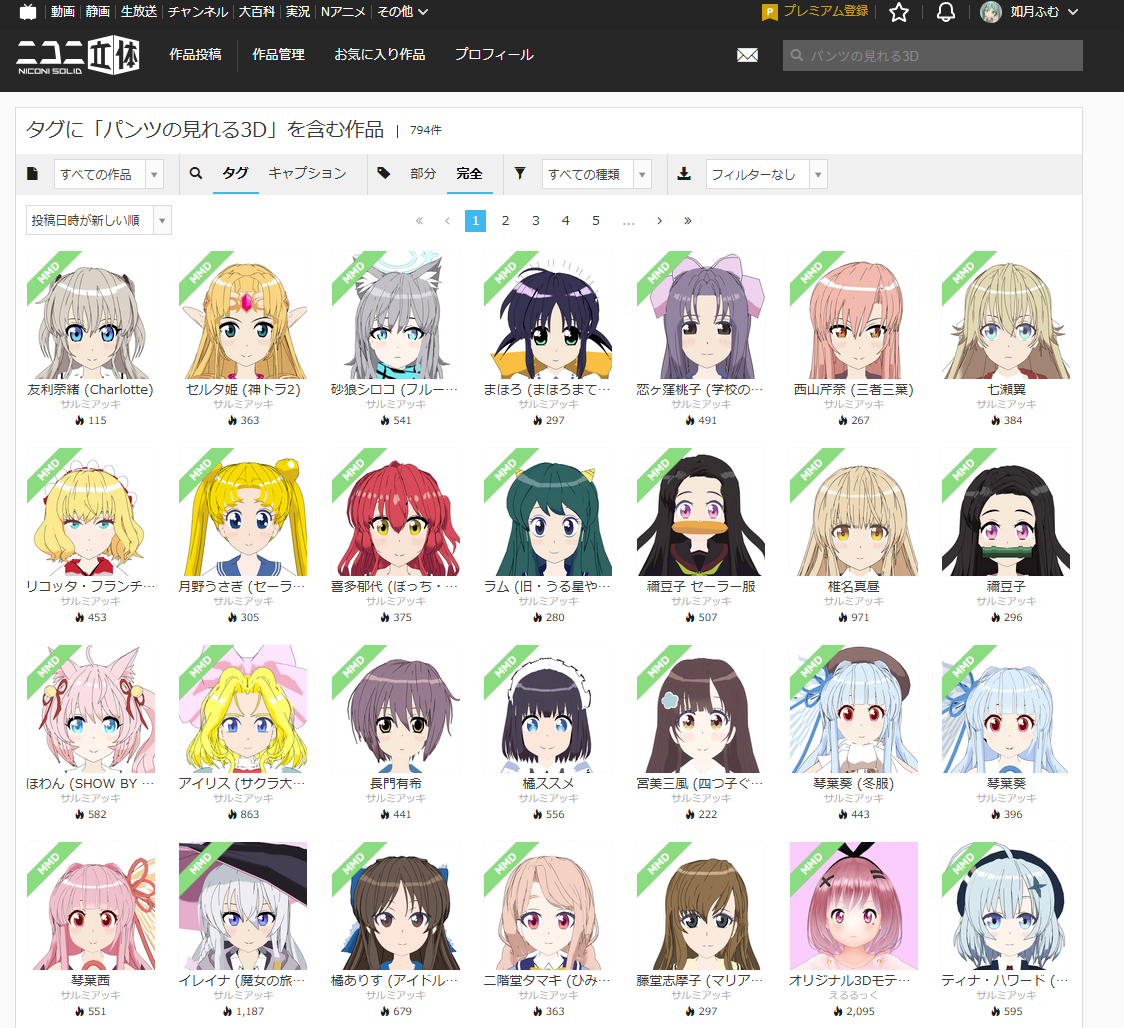
Task: Click author えるるっく link
Action: tap(853, 995)
